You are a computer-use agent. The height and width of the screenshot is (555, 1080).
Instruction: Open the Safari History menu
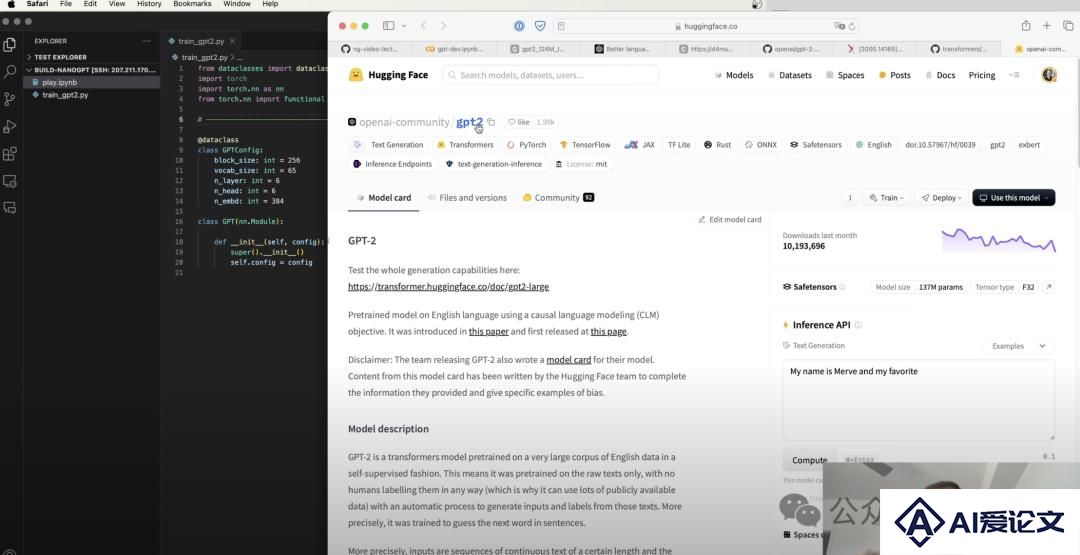point(149,4)
